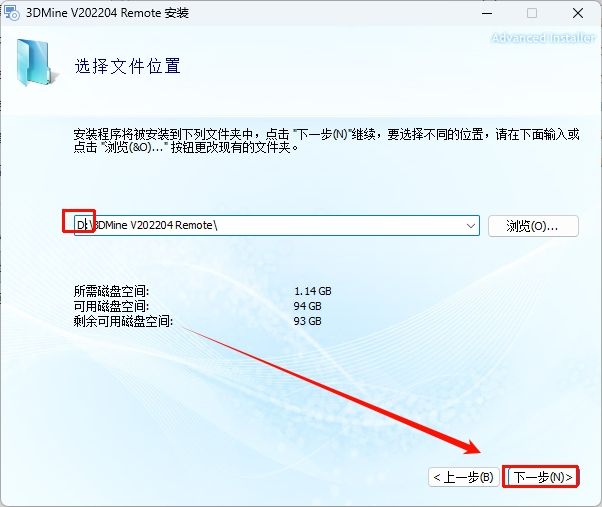Click the 剩余可用磁盘空间 label
602x507 pixels.
pos(123,321)
